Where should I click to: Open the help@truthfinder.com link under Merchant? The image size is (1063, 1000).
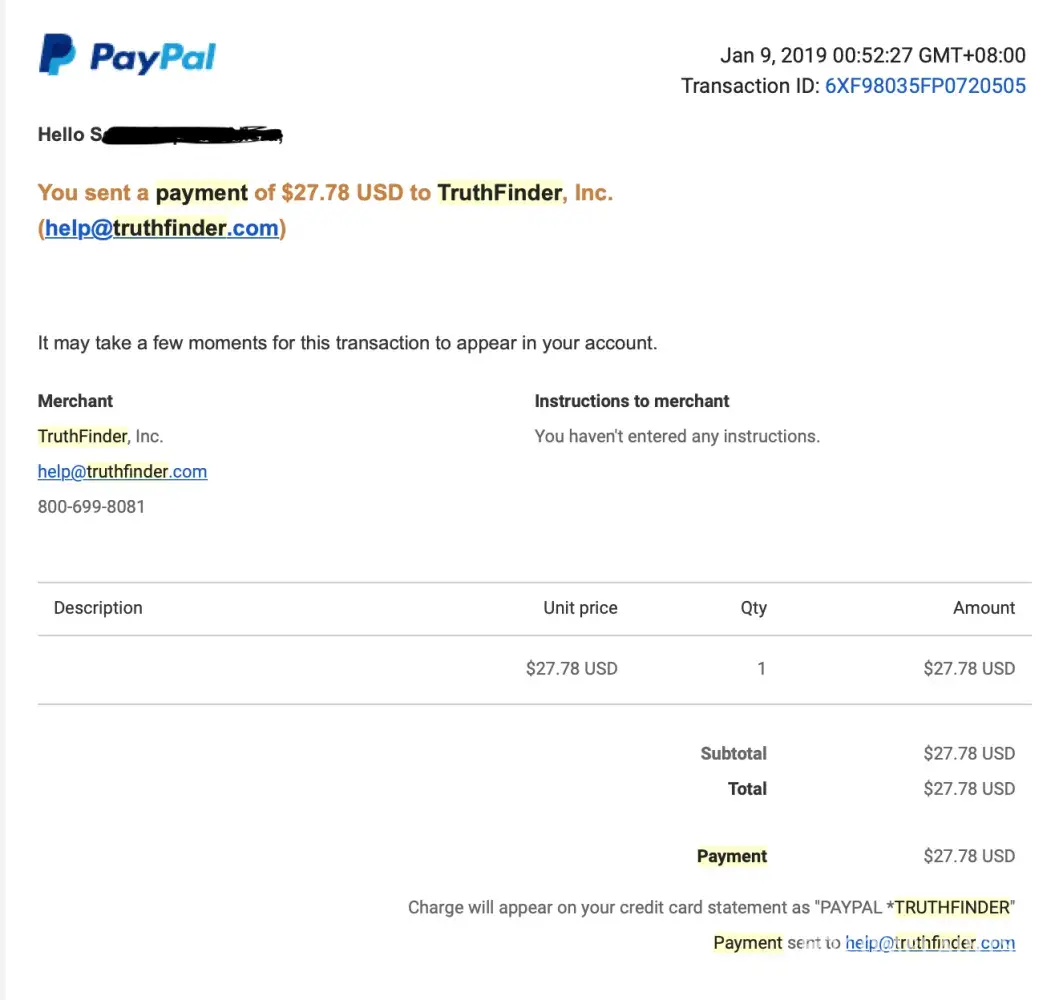122,471
